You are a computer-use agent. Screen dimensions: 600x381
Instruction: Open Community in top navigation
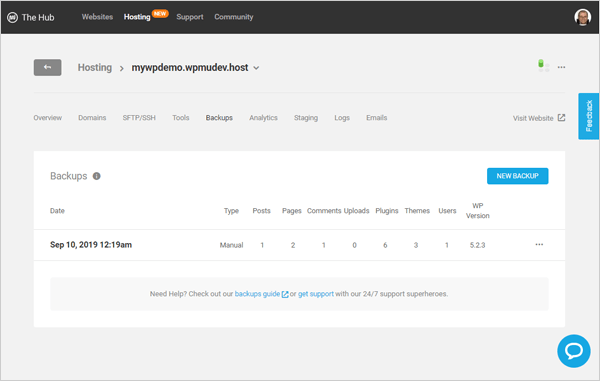tap(233, 17)
